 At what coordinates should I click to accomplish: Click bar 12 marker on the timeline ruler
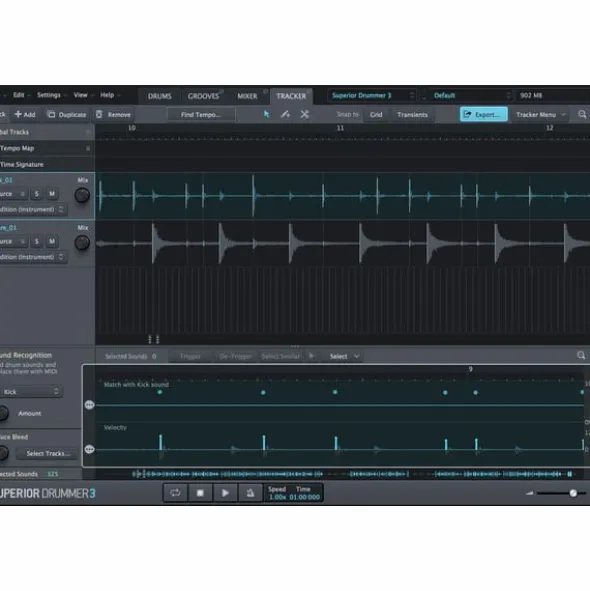pyautogui.click(x=550, y=128)
